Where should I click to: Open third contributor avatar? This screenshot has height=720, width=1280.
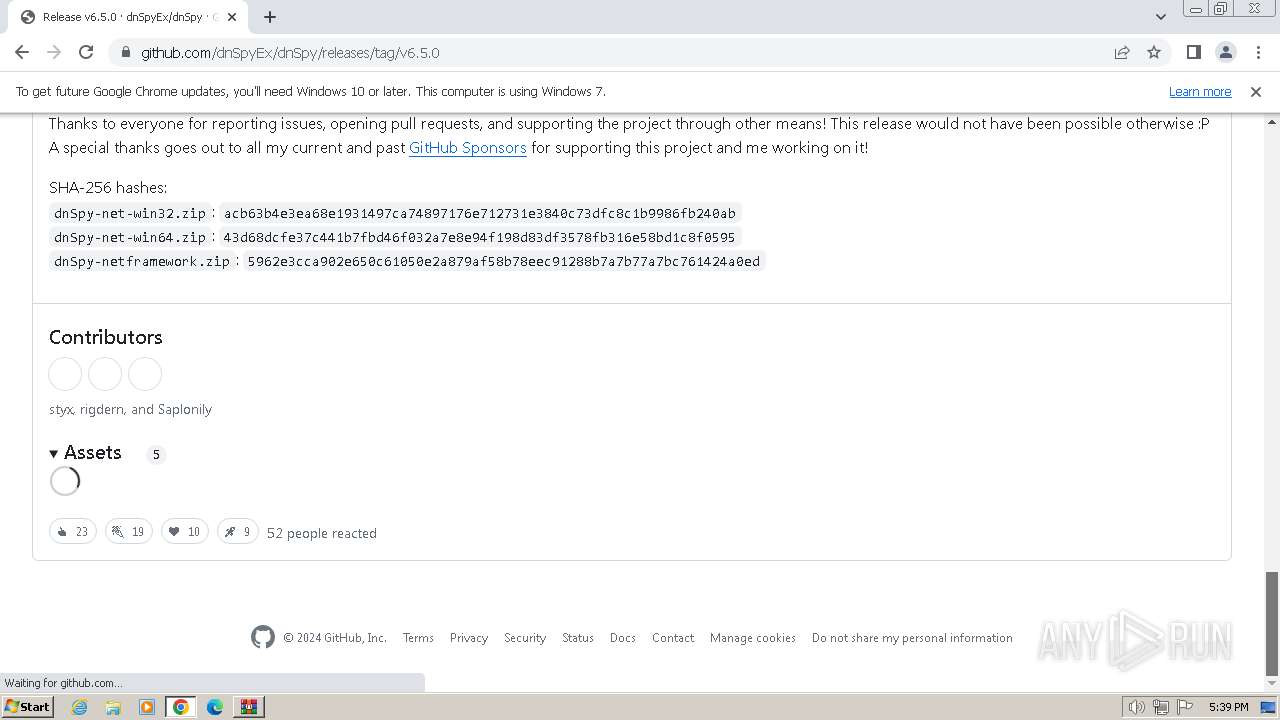[145, 374]
